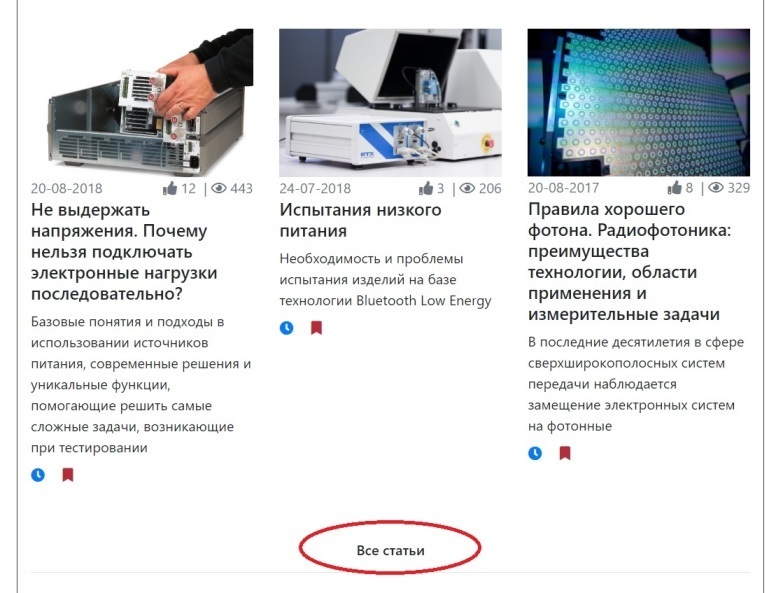The width and height of the screenshot is (783, 593).
Task: Bookmark the Bluetooth Low Energy article
Action: click(x=317, y=327)
